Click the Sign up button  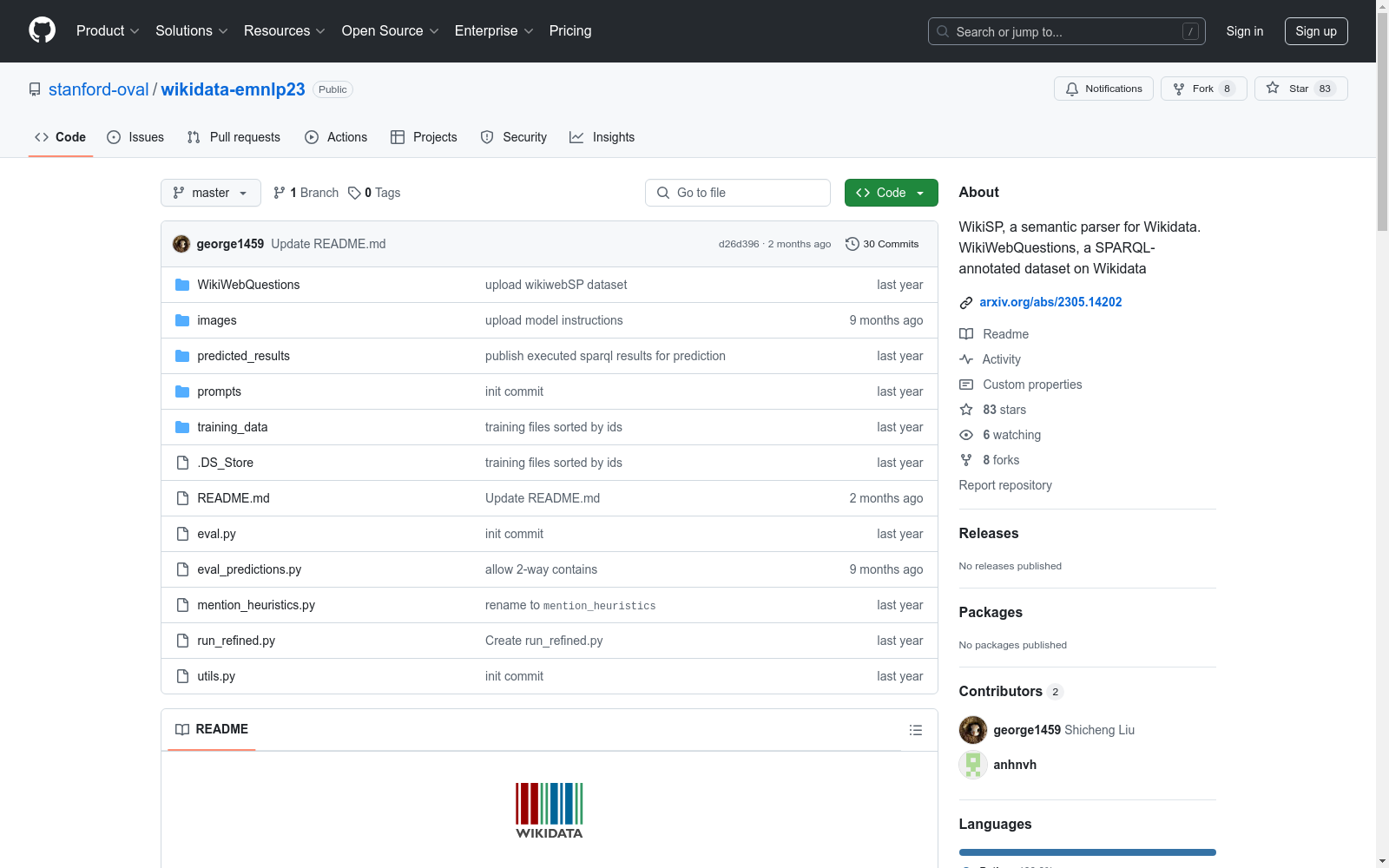(1316, 31)
